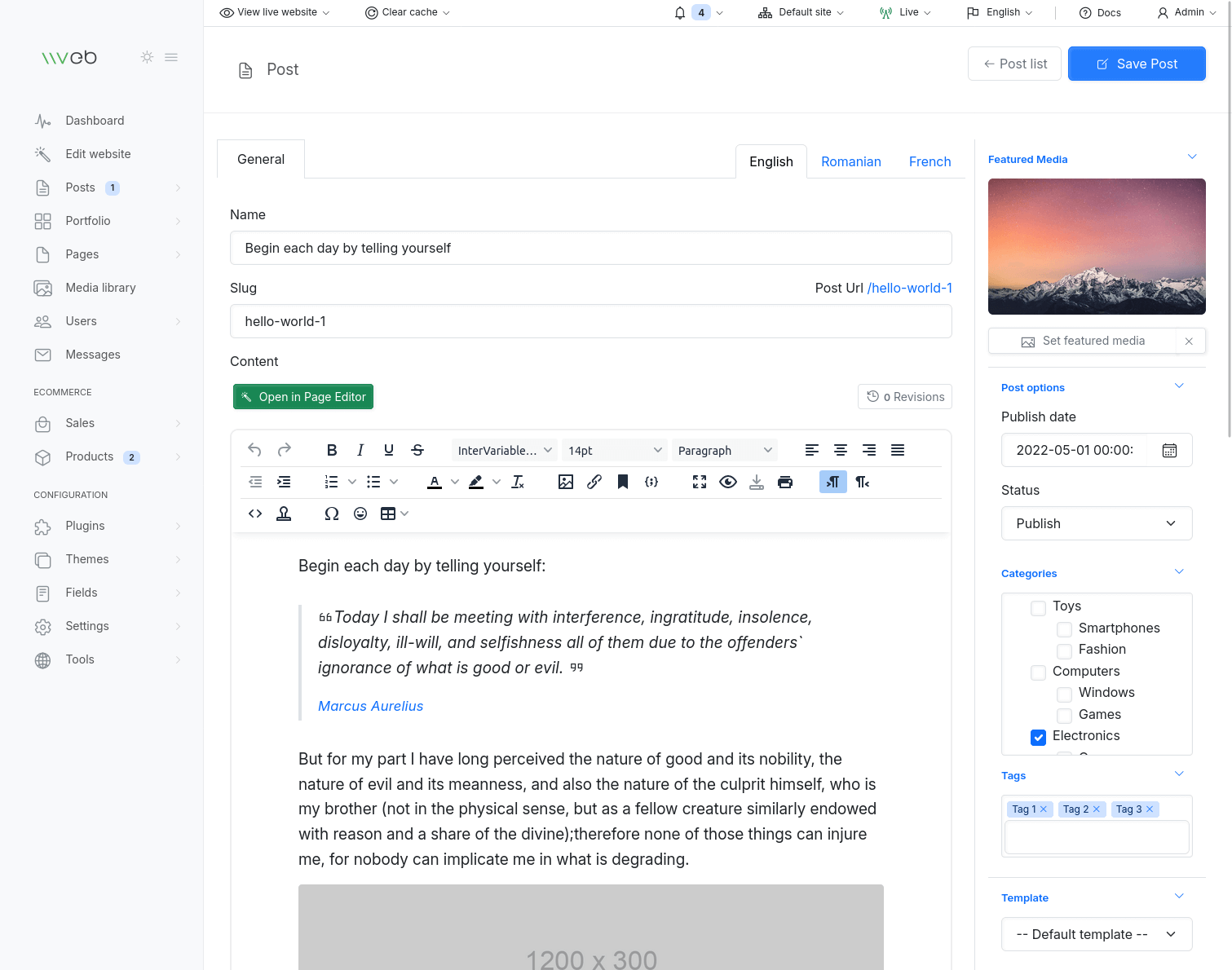Click the insert image icon
Viewport: 1232px width, 970px height.
tap(565, 482)
